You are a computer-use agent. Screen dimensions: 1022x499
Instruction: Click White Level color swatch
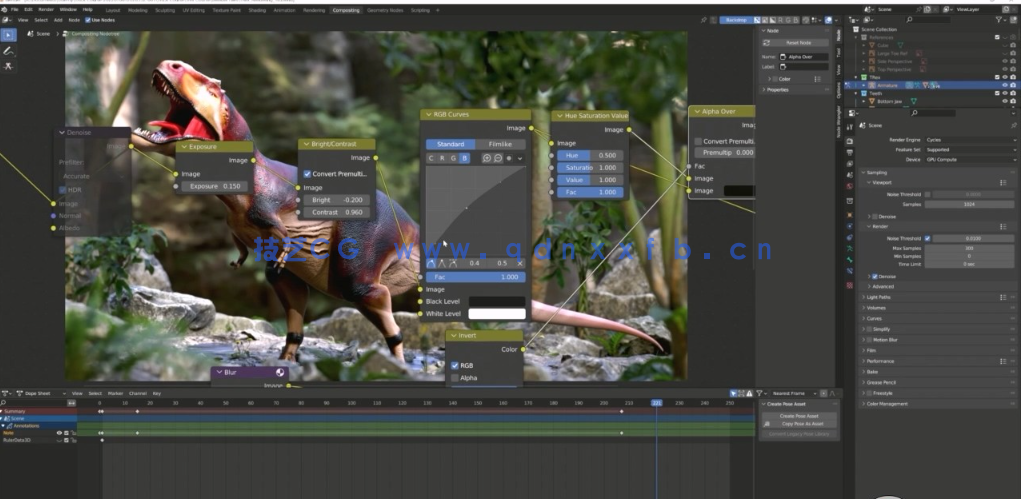(497, 314)
